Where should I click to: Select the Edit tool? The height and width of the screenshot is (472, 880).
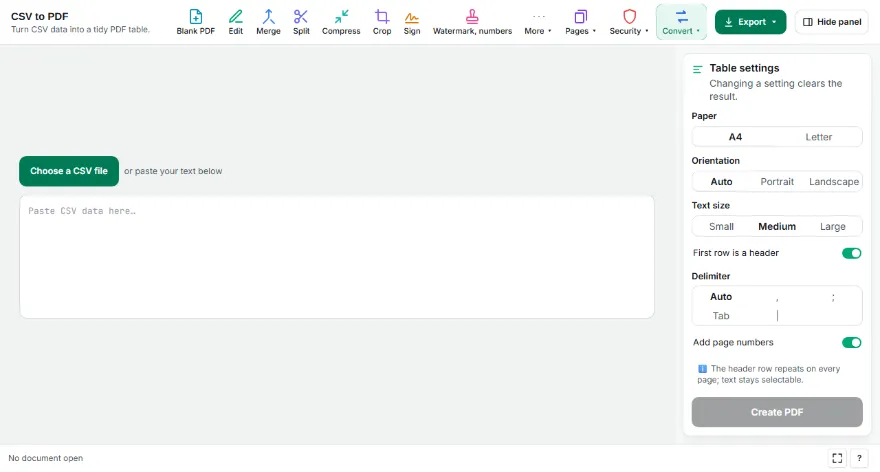pyautogui.click(x=236, y=22)
